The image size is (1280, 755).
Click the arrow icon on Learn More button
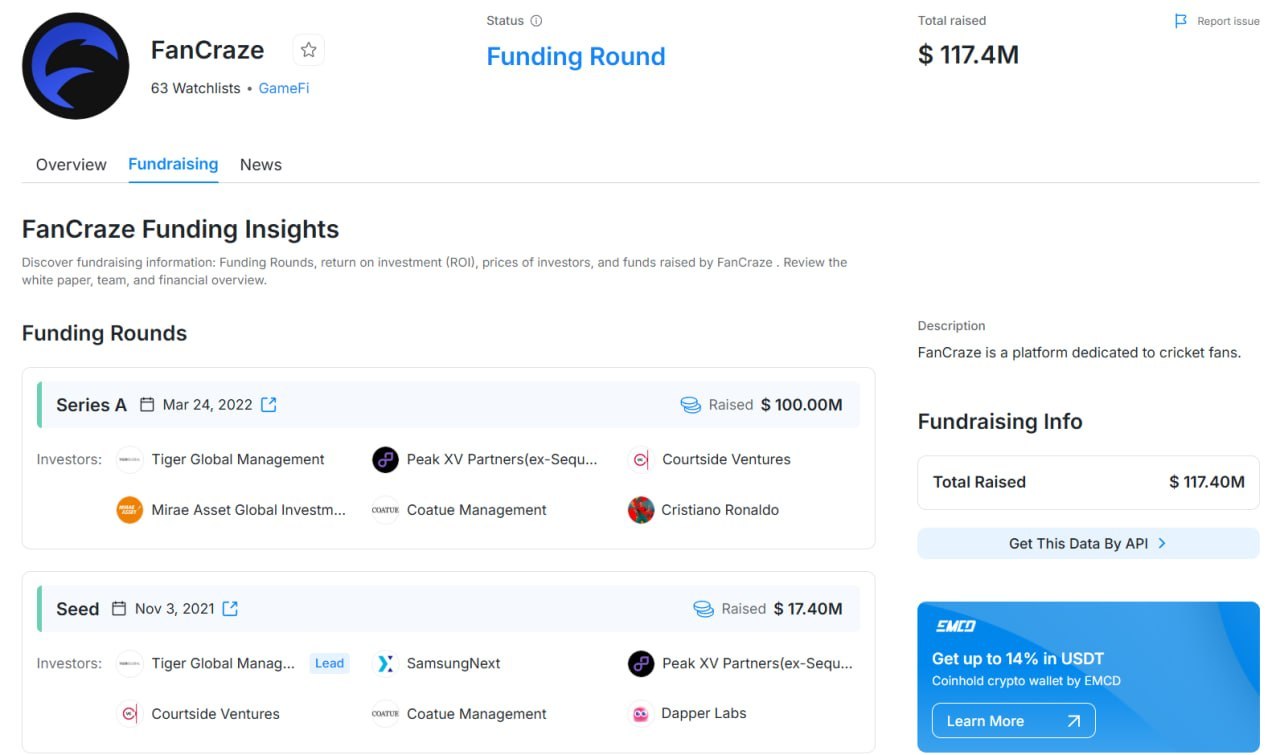[x=1073, y=721]
